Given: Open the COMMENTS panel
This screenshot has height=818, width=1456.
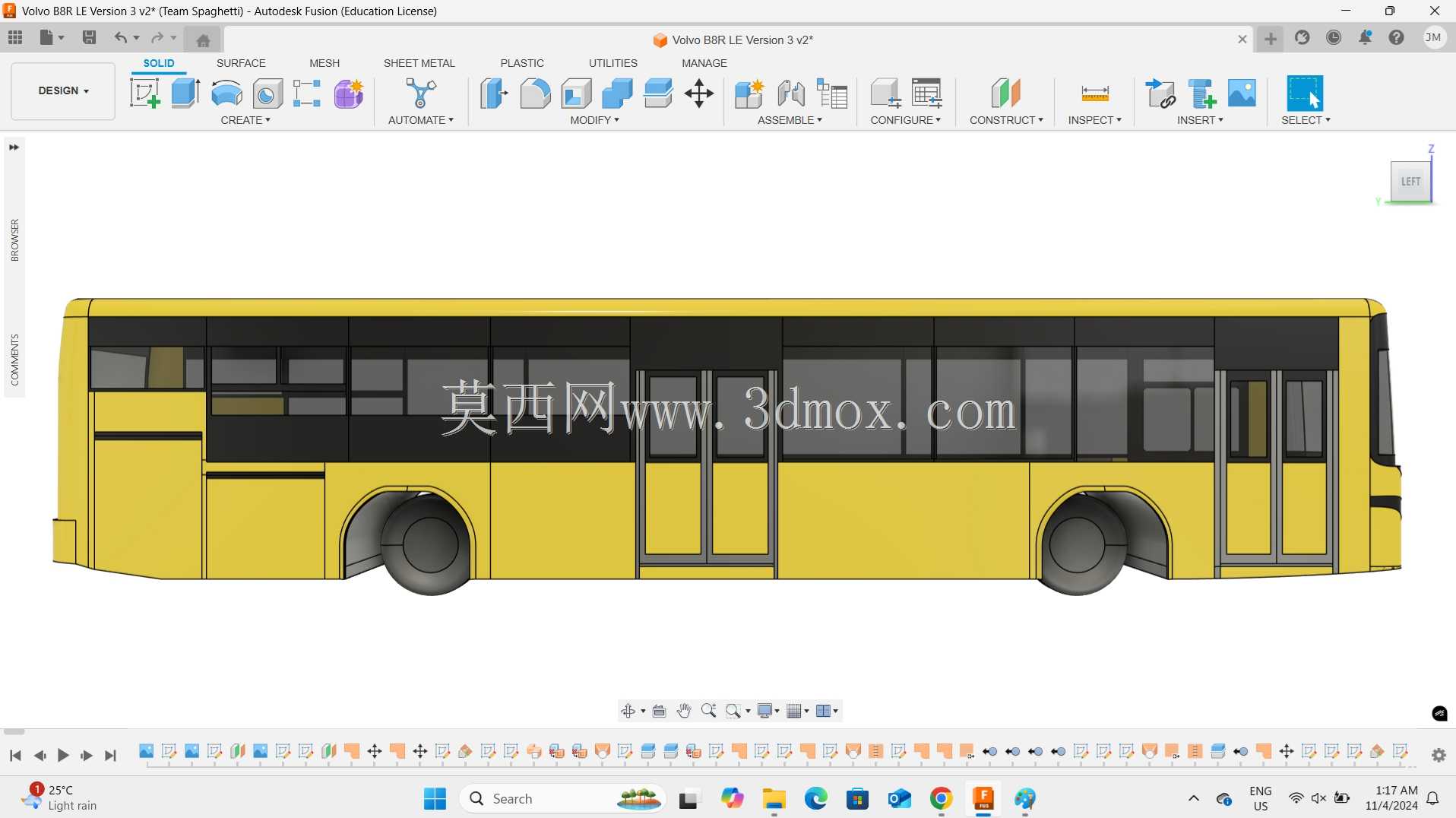Looking at the screenshot, I should click(x=14, y=360).
